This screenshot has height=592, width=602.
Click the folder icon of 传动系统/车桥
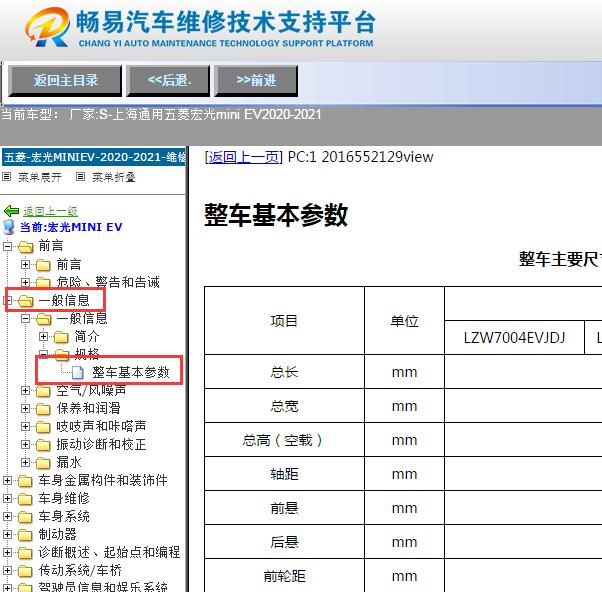point(25,571)
